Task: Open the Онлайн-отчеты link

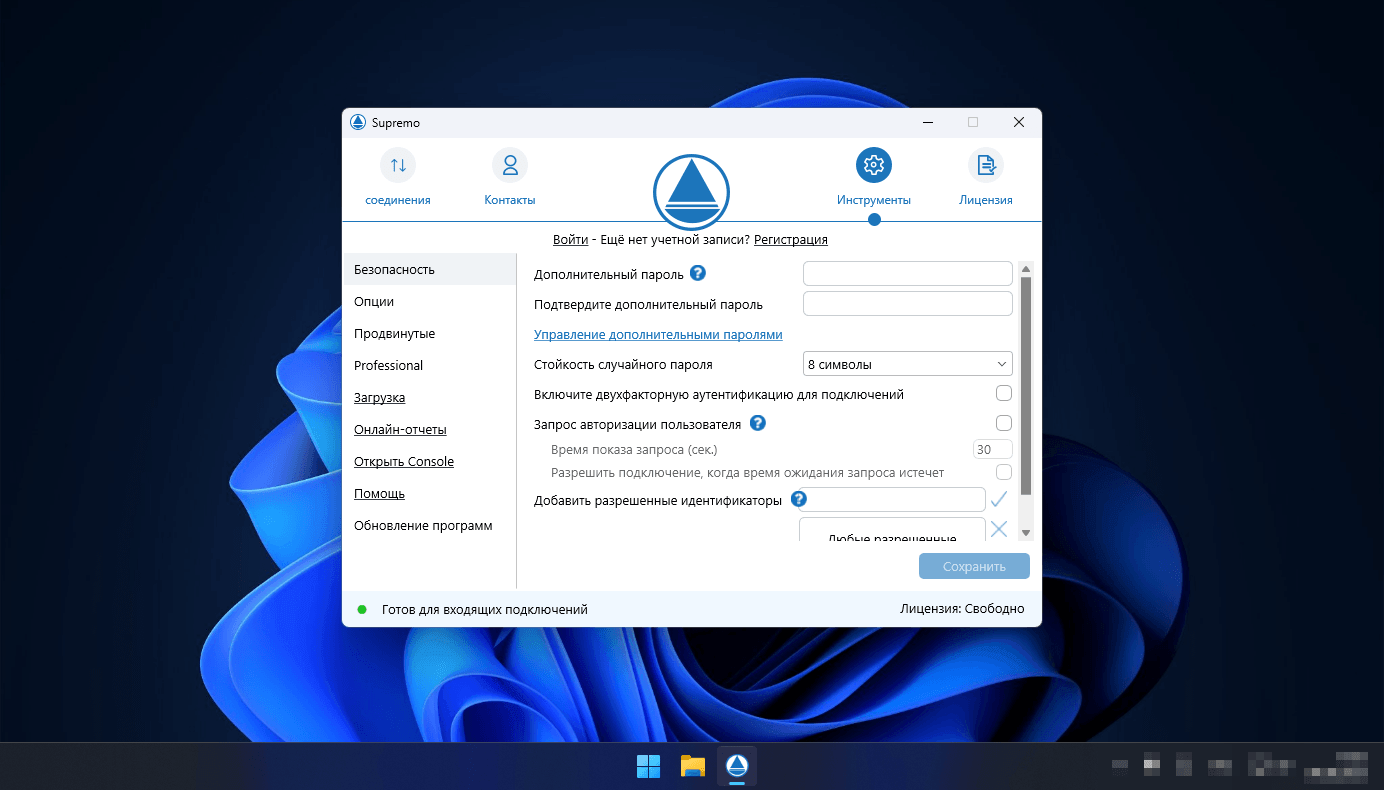Action: (400, 429)
